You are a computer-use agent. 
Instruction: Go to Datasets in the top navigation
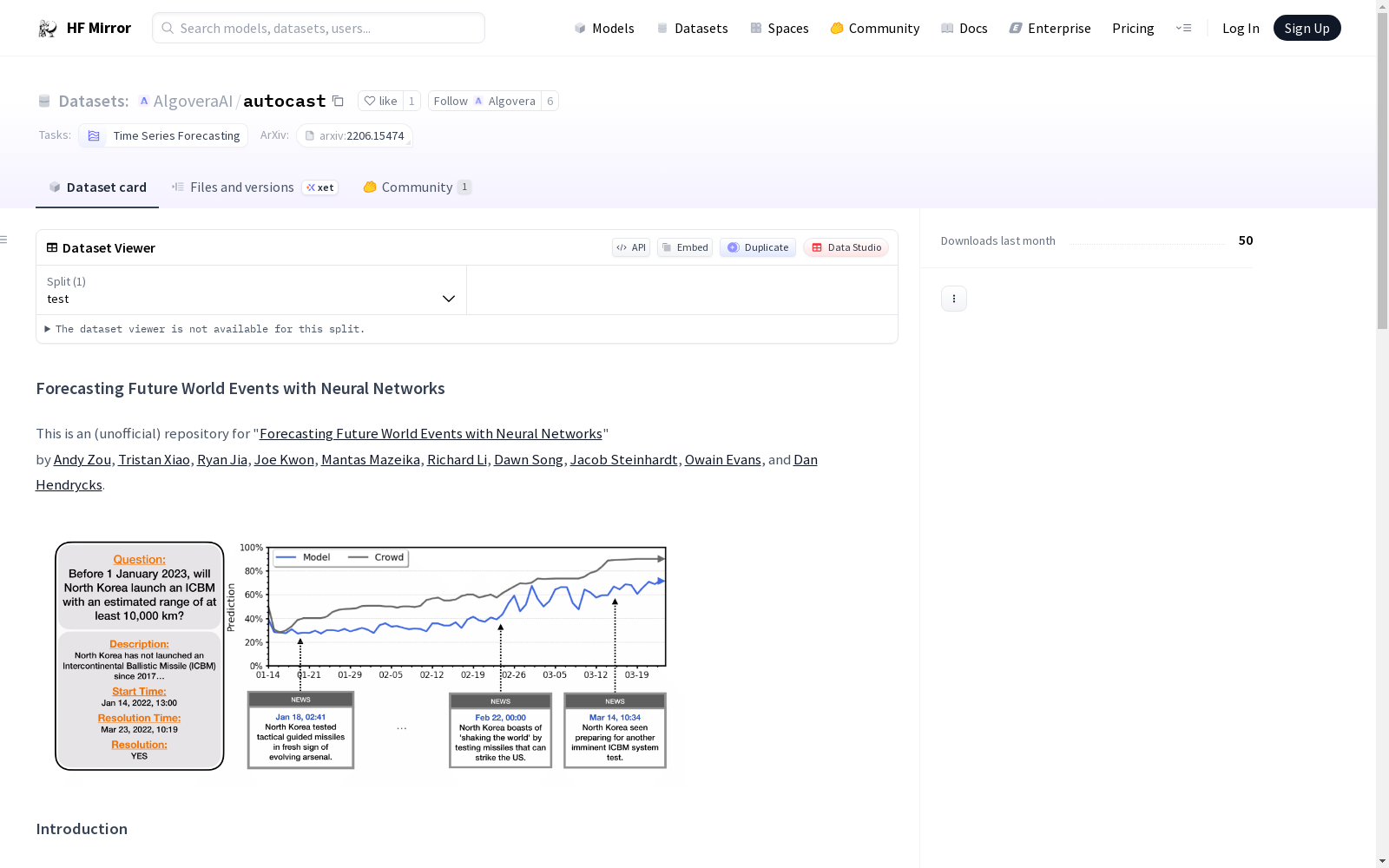(x=692, y=28)
